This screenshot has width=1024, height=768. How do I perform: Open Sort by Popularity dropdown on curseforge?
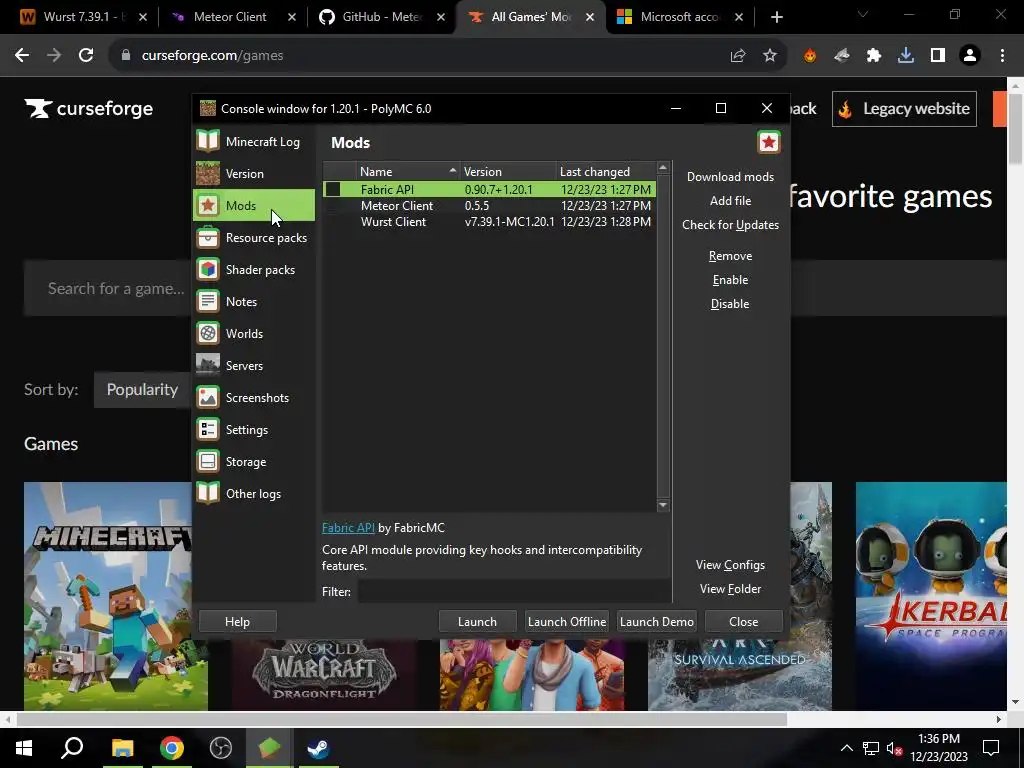pyautogui.click(x=142, y=390)
